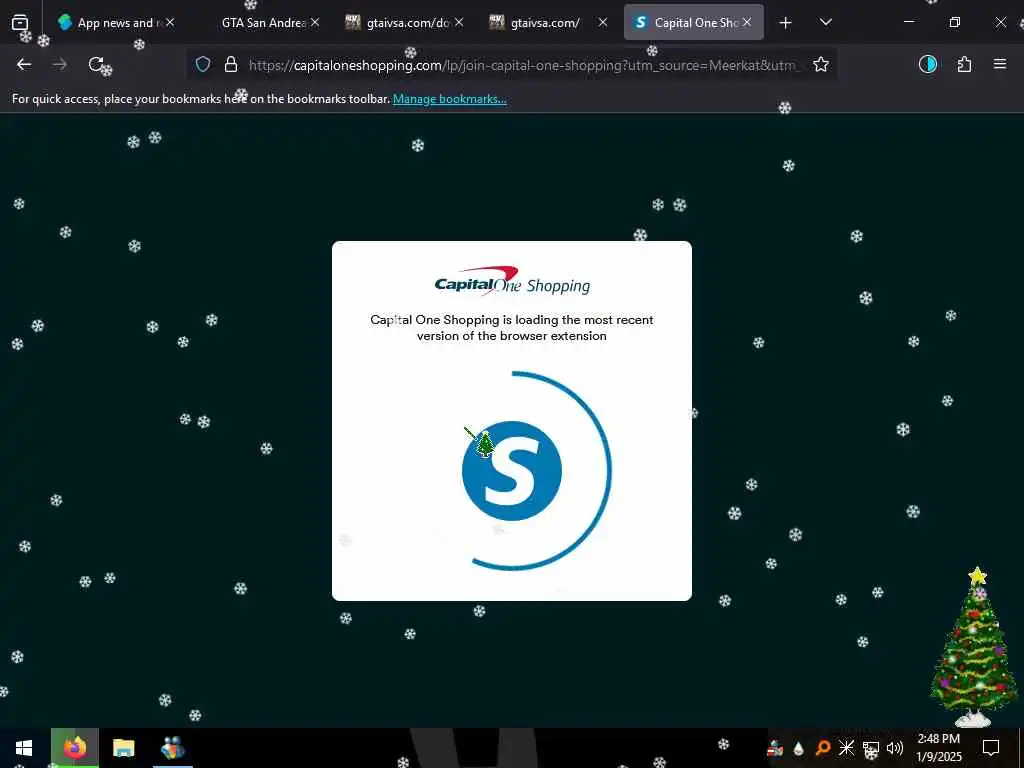
Task: Bookmark this page with the star
Action: [821, 64]
